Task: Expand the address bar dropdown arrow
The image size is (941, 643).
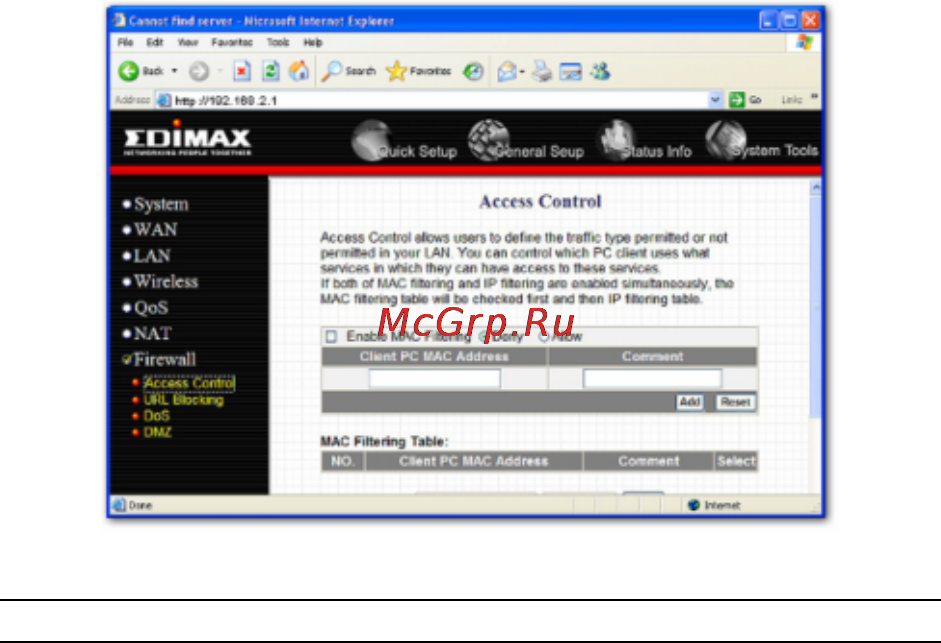Action: (x=715, y=100)
